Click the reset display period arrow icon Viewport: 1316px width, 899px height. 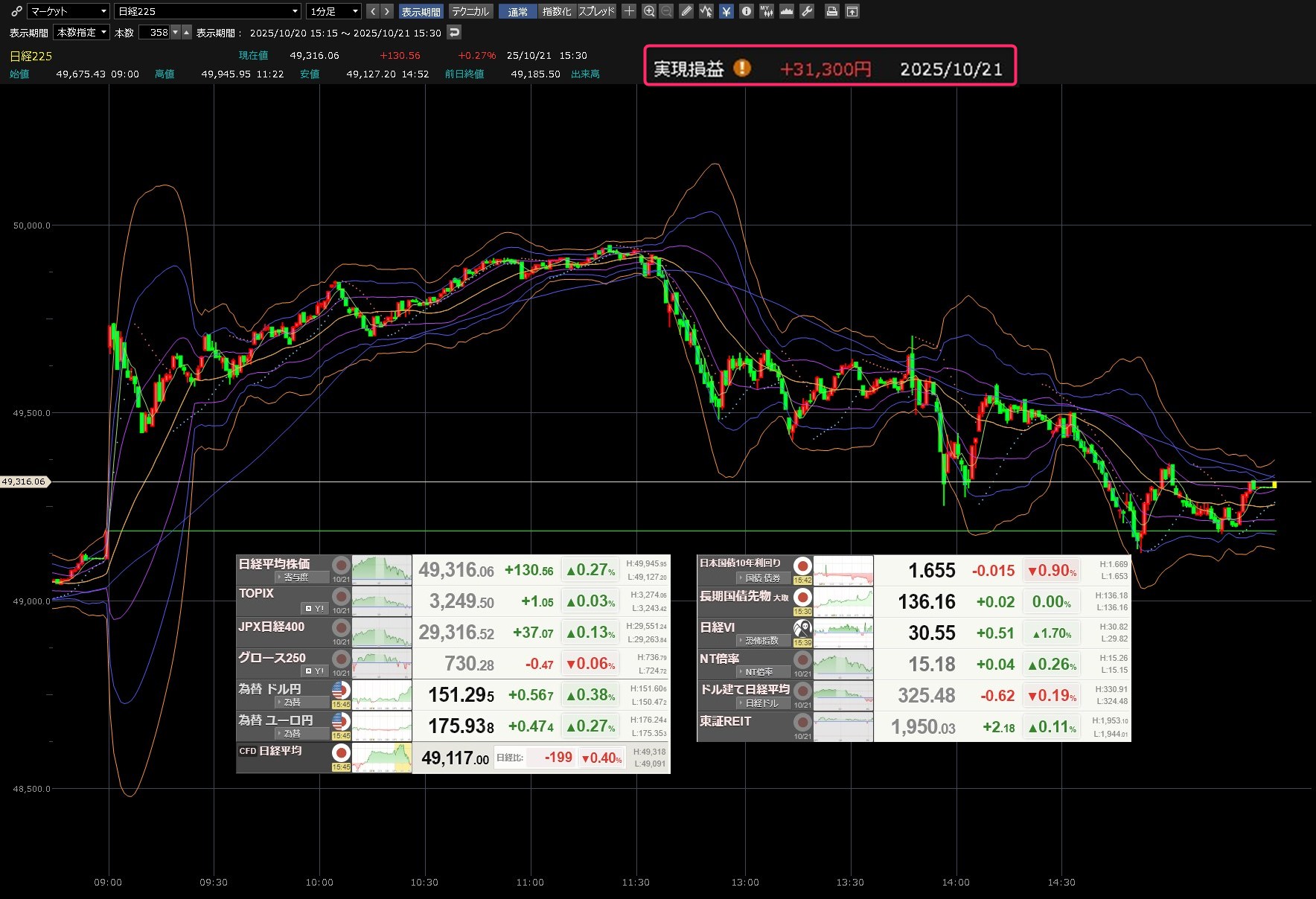click(454, 32)
